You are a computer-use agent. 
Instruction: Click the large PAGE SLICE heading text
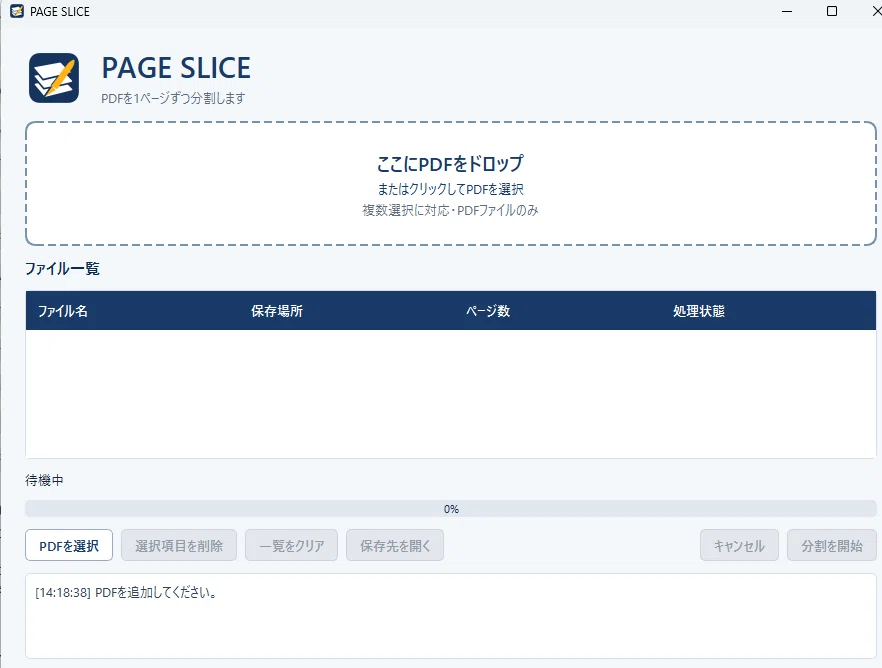click(x=176, y=68)
